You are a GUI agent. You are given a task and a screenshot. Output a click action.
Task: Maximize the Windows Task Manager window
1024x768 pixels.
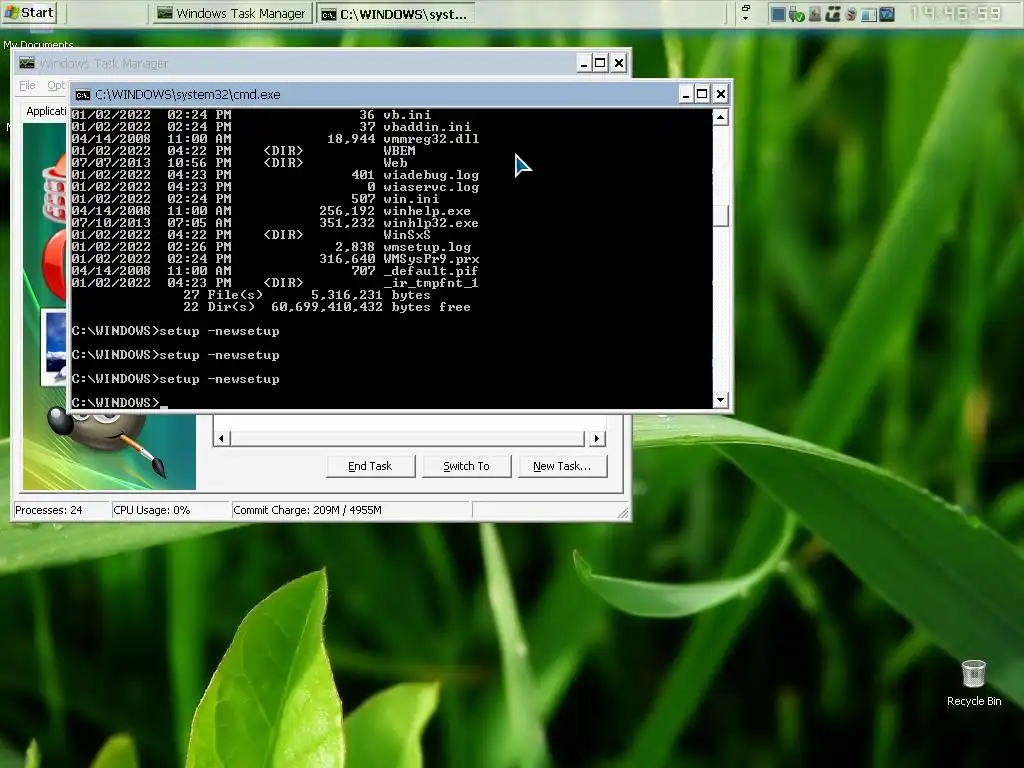tap(600, 63)
